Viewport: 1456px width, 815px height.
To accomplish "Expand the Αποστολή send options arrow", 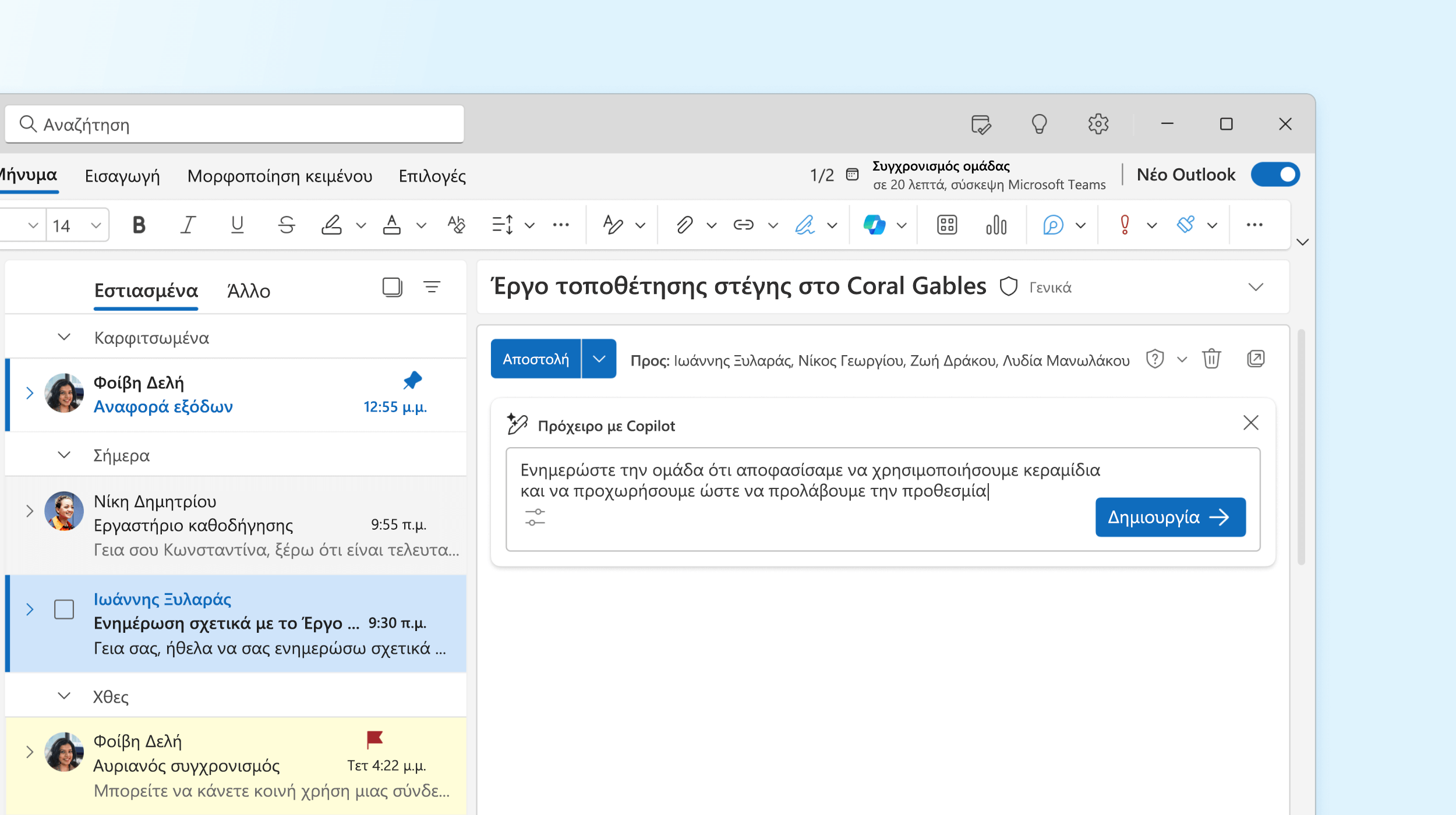I will click(599, 359).
